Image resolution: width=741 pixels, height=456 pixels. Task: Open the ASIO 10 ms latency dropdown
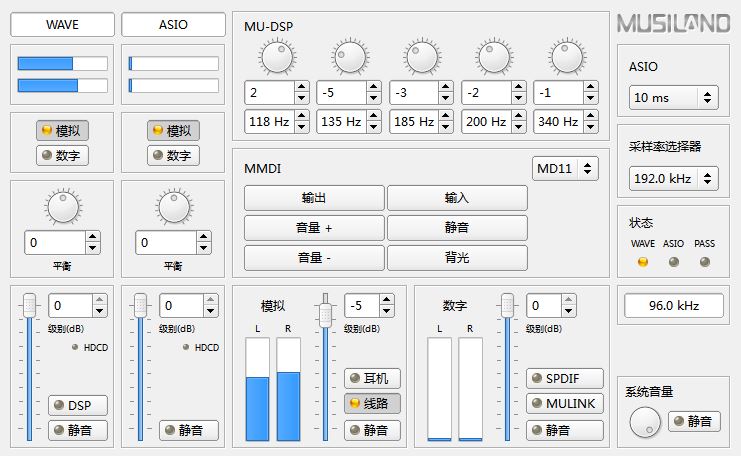point(673,97)
